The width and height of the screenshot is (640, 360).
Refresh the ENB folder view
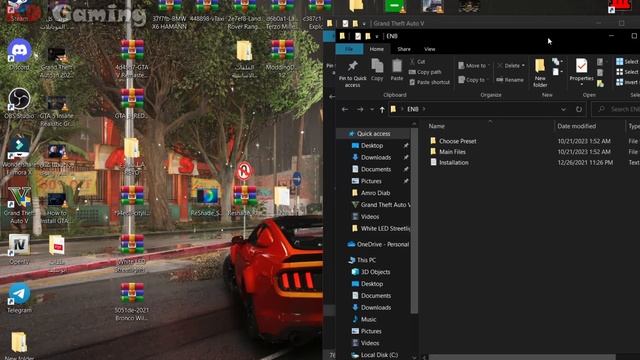579,109
